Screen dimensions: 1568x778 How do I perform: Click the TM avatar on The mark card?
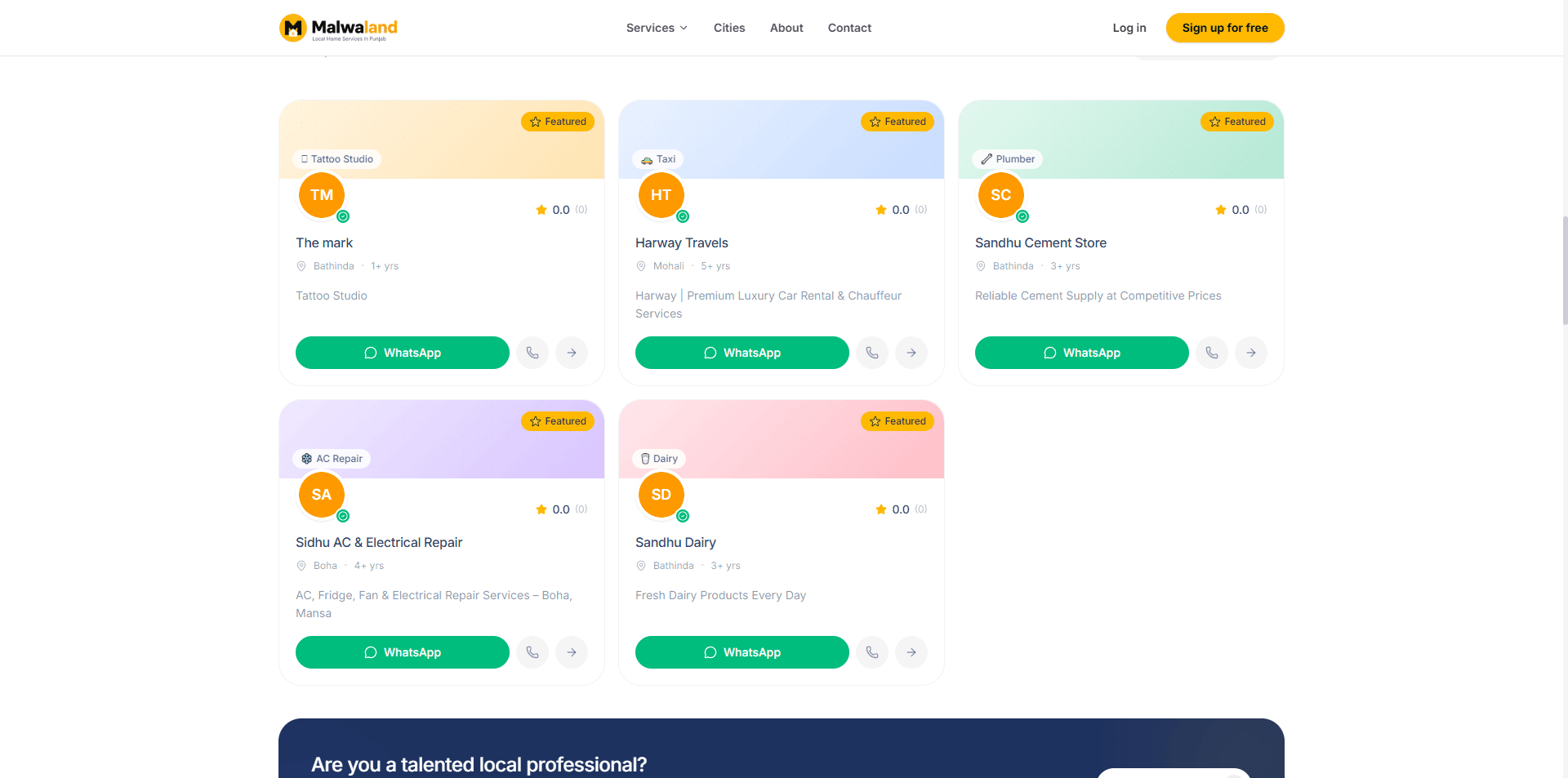click(322, 195)
